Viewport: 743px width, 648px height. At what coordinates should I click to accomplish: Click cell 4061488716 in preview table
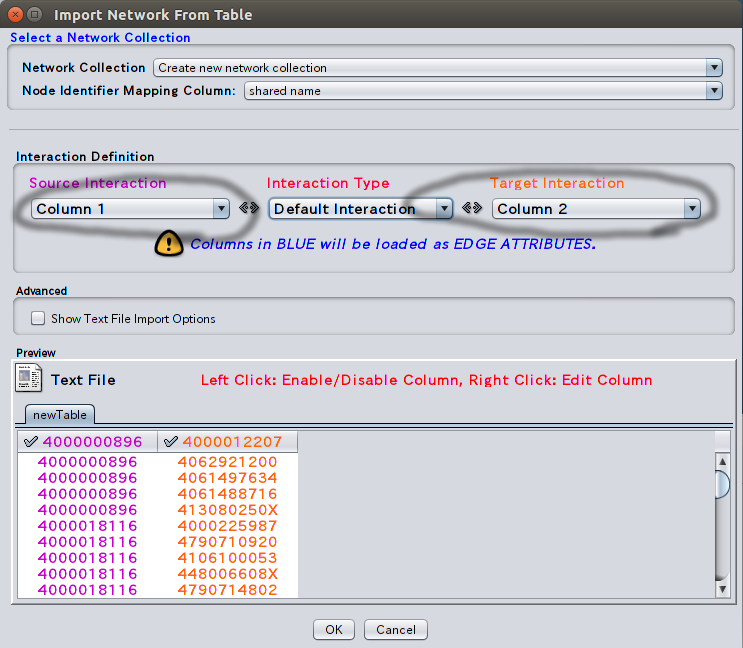pos(227,494)
